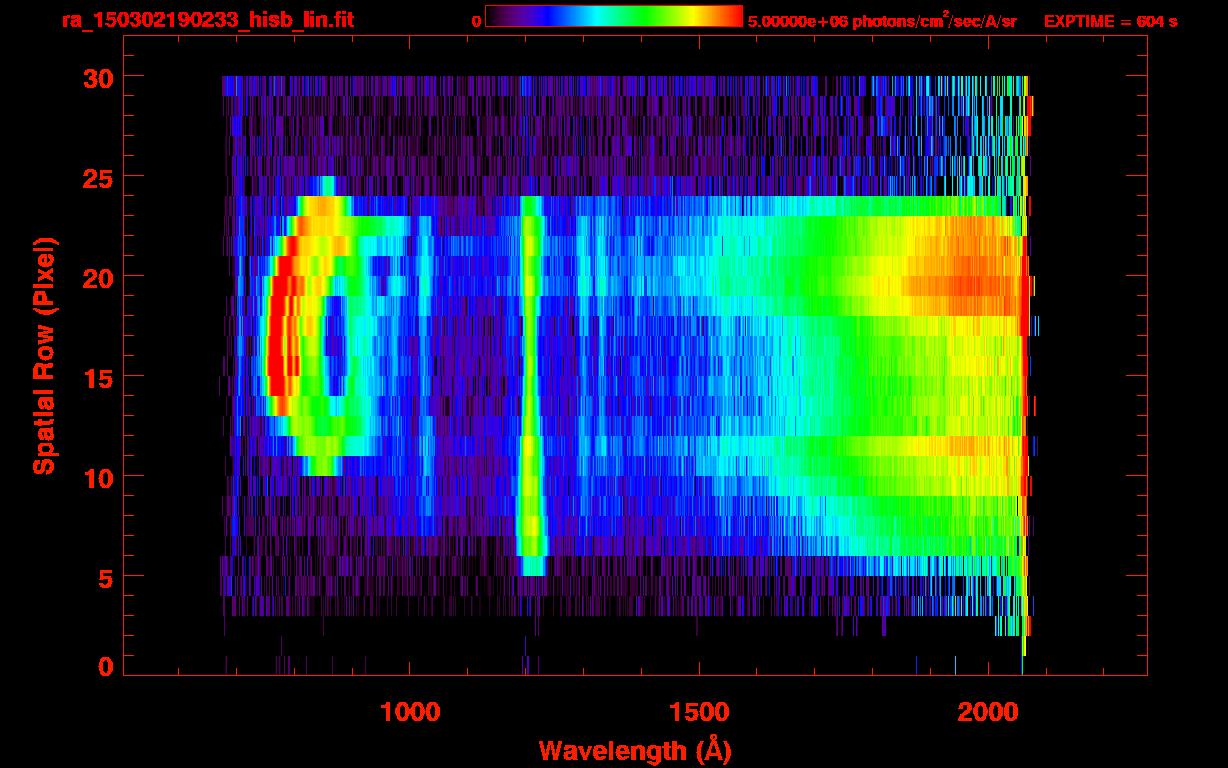Image resolution: width=1228 pixels, height=768 pixels.
Task: Click the color bar minimum value 0
Action: (476, 21)
